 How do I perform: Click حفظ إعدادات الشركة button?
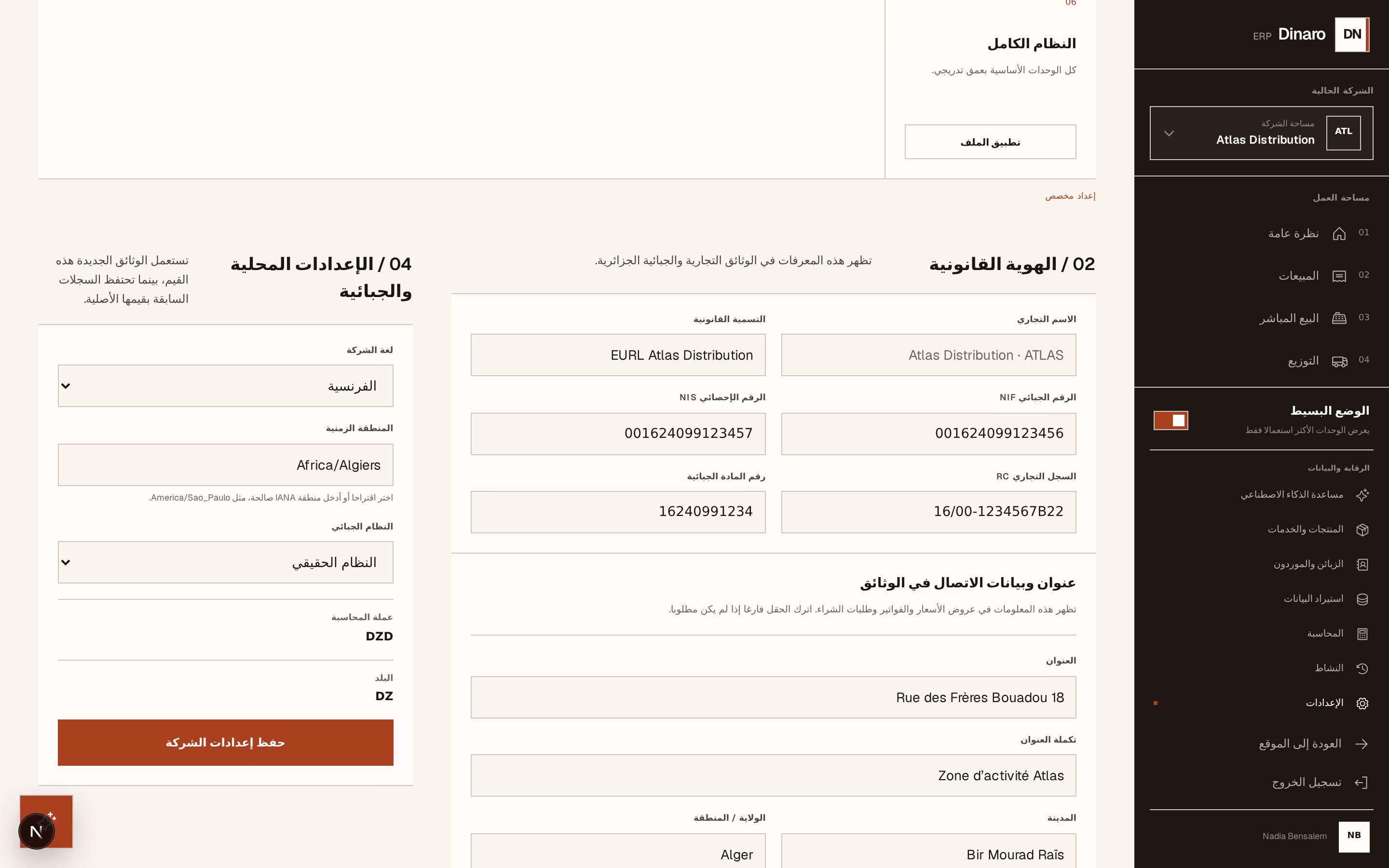tap(226, 742)
